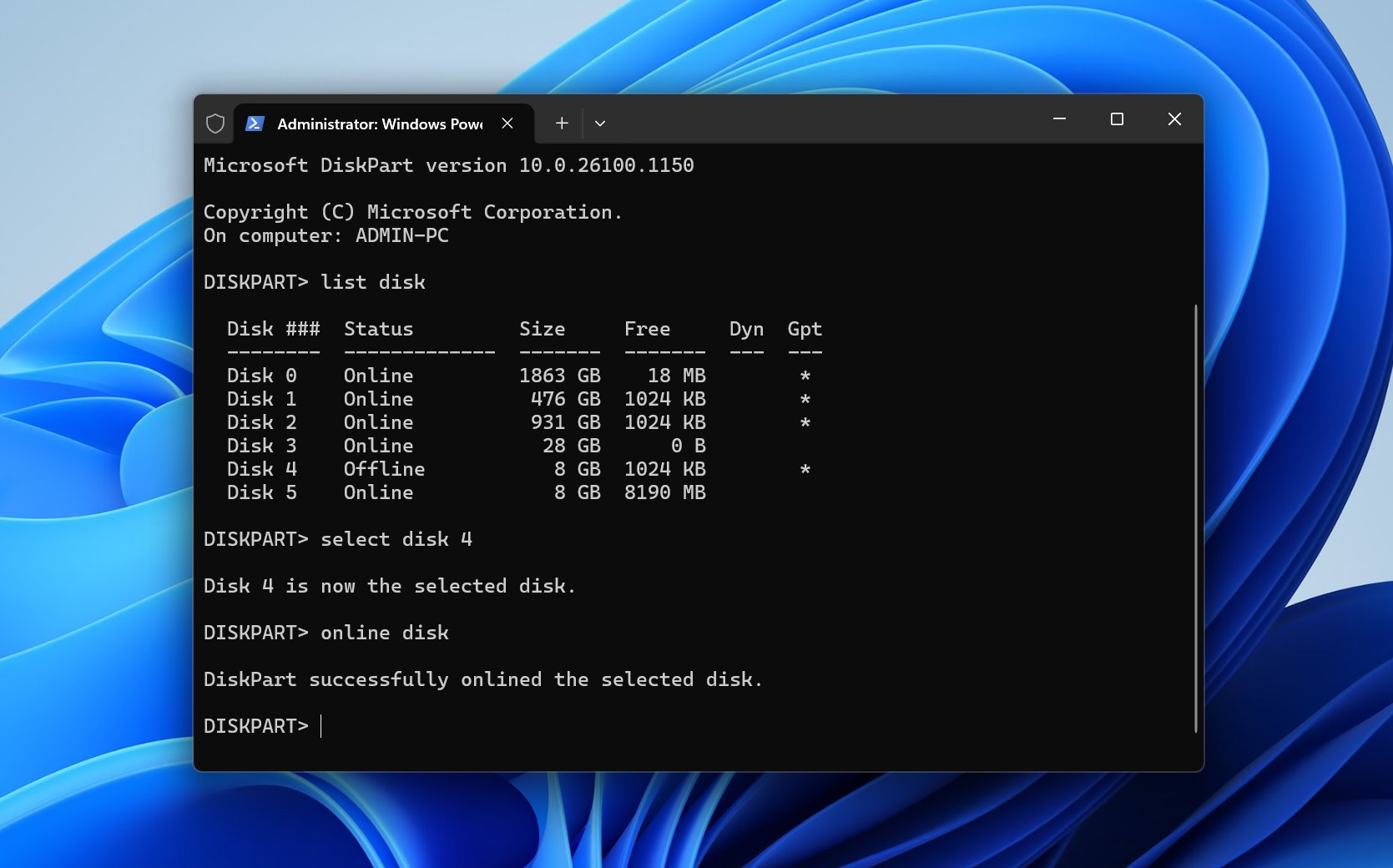Click the 'DiskPart successfully onlined' message text
The height and width of the screenshot is (868, 1393).
coord(482,679)
